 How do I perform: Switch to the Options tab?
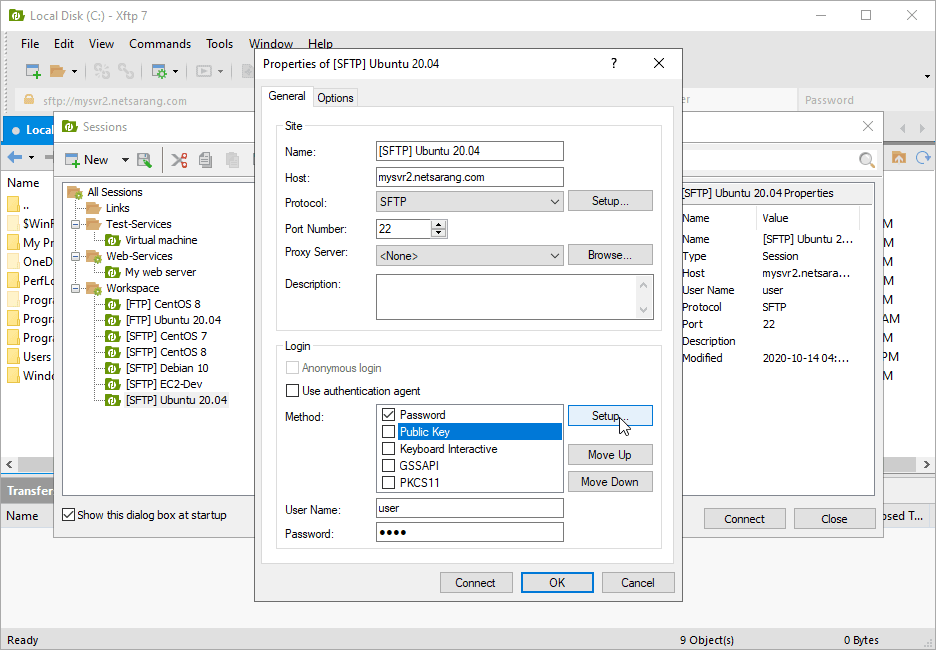[x=335, y=97]
